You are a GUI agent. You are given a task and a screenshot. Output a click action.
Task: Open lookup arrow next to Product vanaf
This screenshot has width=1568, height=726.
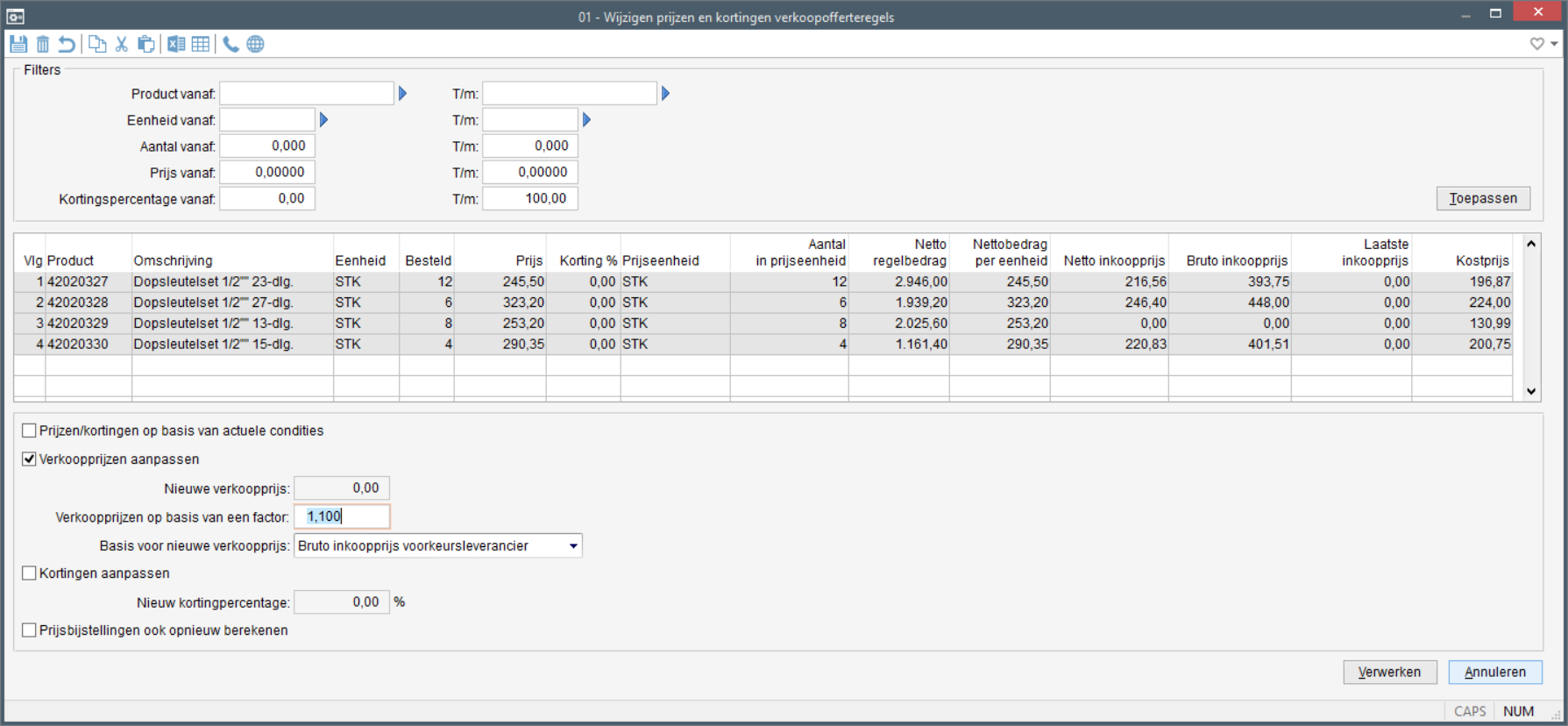(x=402, y=94)
